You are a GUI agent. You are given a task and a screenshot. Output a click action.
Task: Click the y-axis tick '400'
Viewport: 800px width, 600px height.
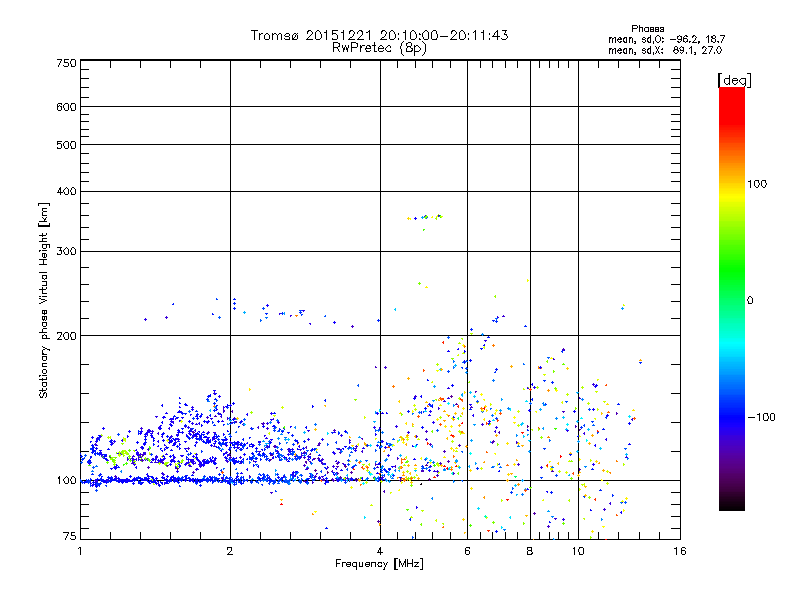click(x=67, y=191)
